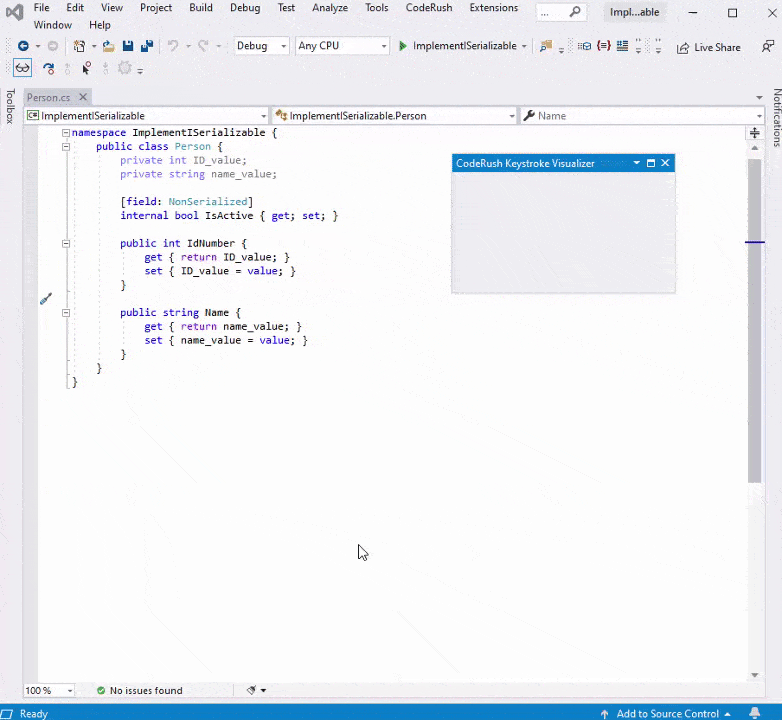Screen dimensions: 782x720
Task: Click the Navigate Backward arrow icon
Action: tap(23, 46)
